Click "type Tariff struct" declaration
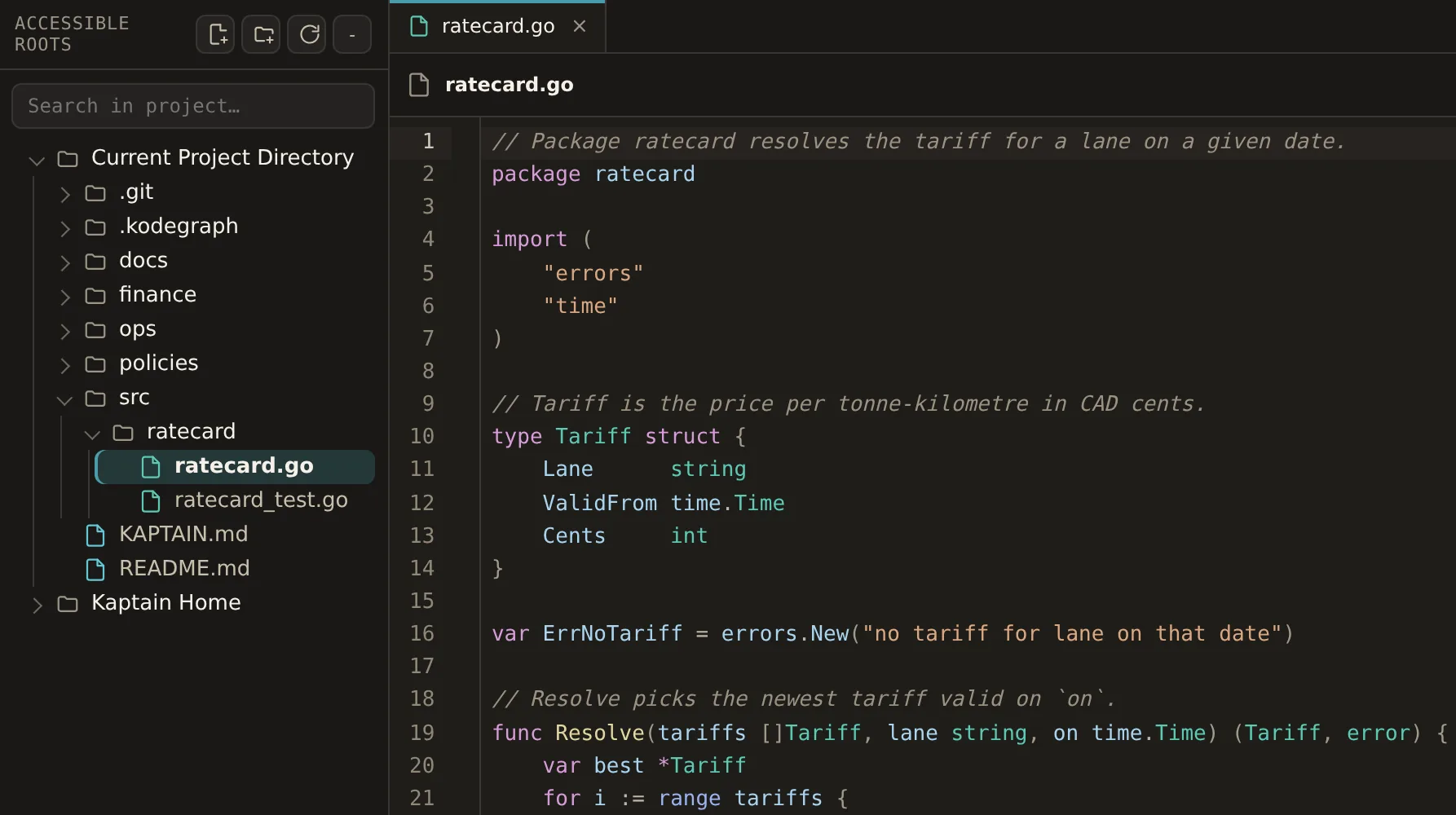Image resolution: width=1456 pixels, height=815 pixels. coord(606,436)
